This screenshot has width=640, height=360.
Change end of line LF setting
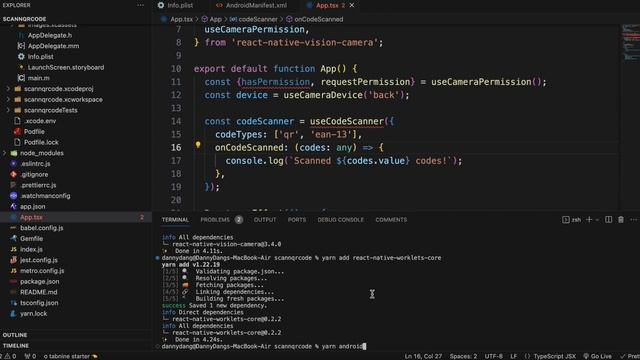(x=513, y=356)
